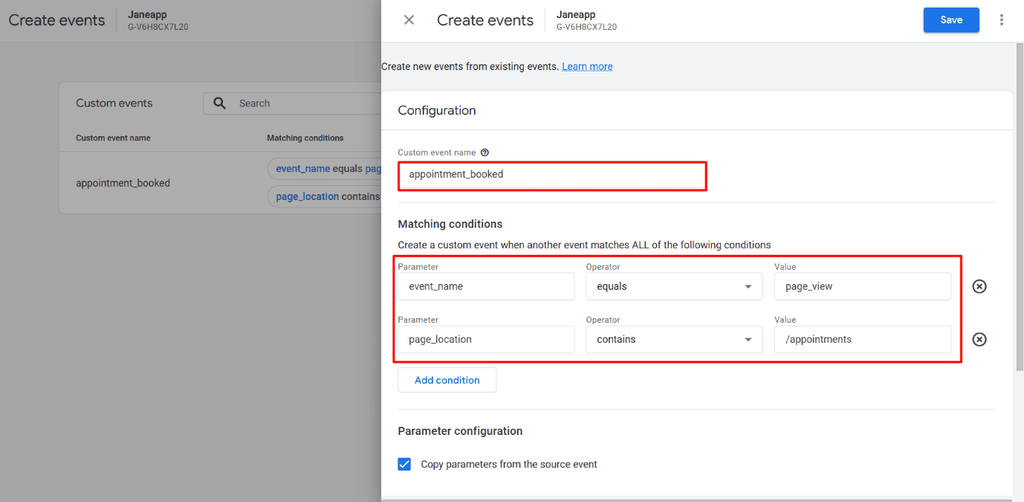Image resolution: width=1024 pixels, height=502 pixels.
Task: Click the event_name parameter field
Action: pyautogui.click(x=487, y=286)
